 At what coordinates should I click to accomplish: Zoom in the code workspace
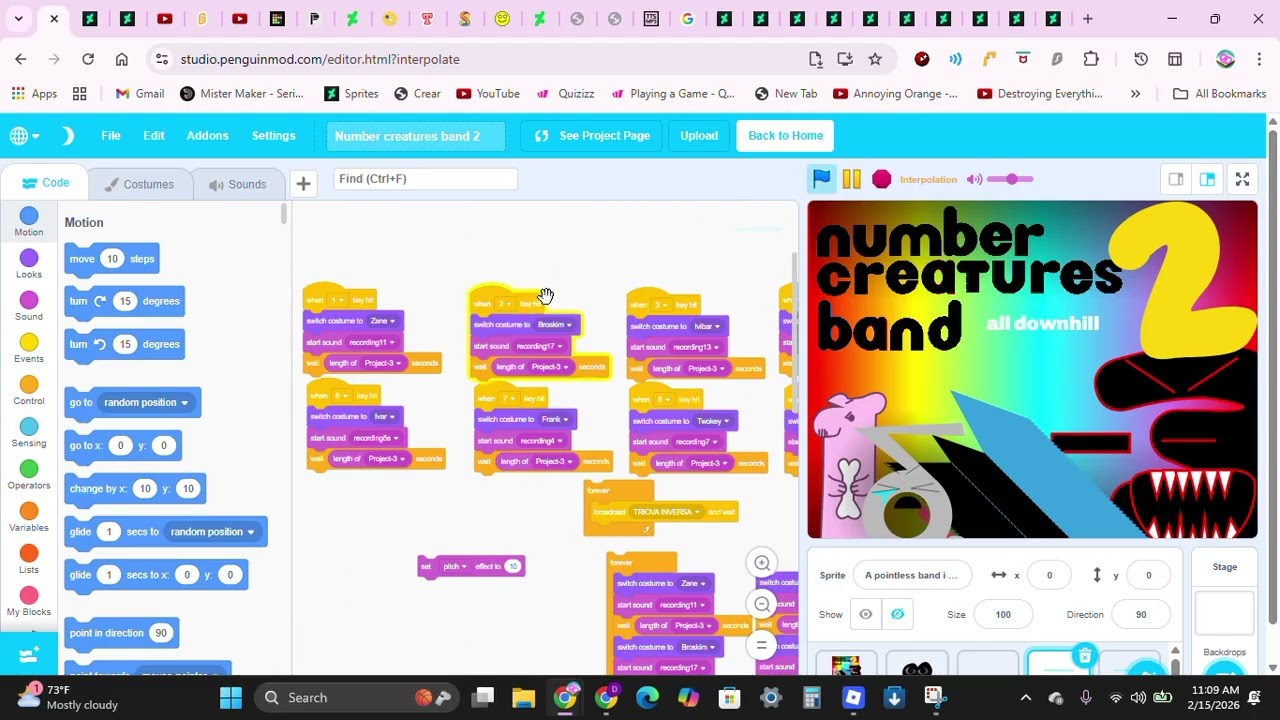pyautogui.click(x=762, y=563)
